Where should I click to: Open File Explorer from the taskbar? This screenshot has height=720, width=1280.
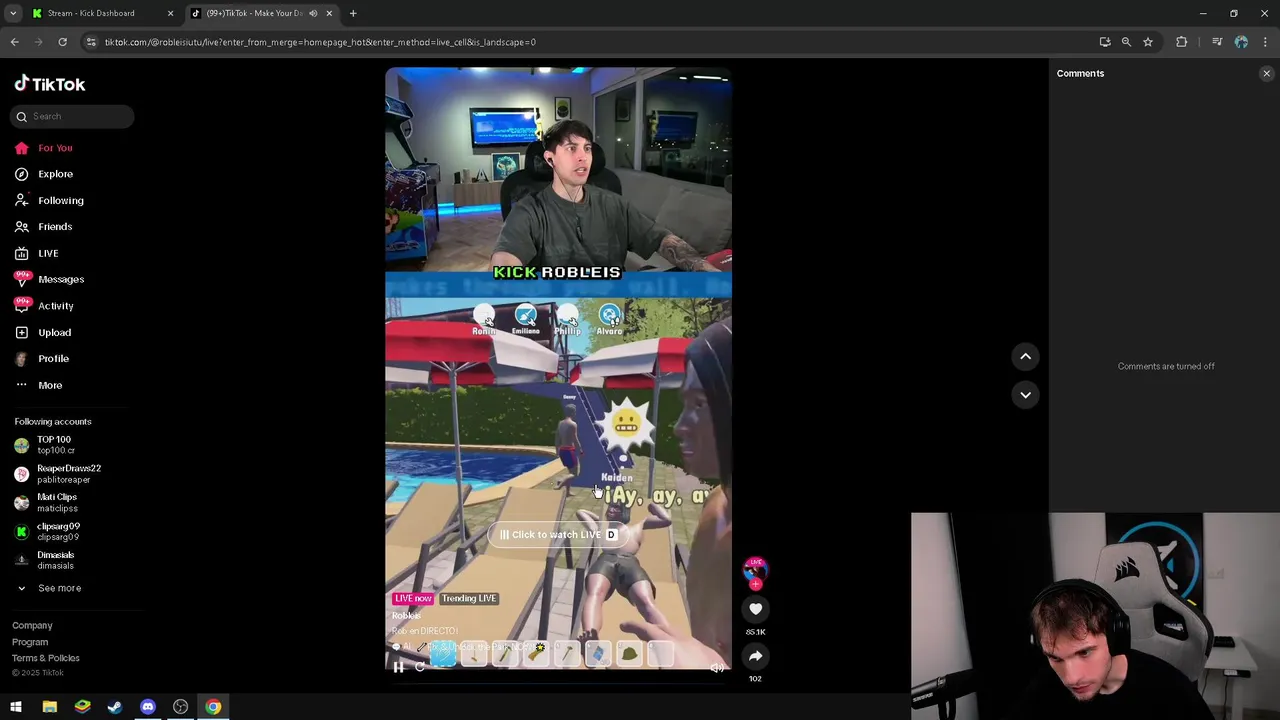coord(49,707)
